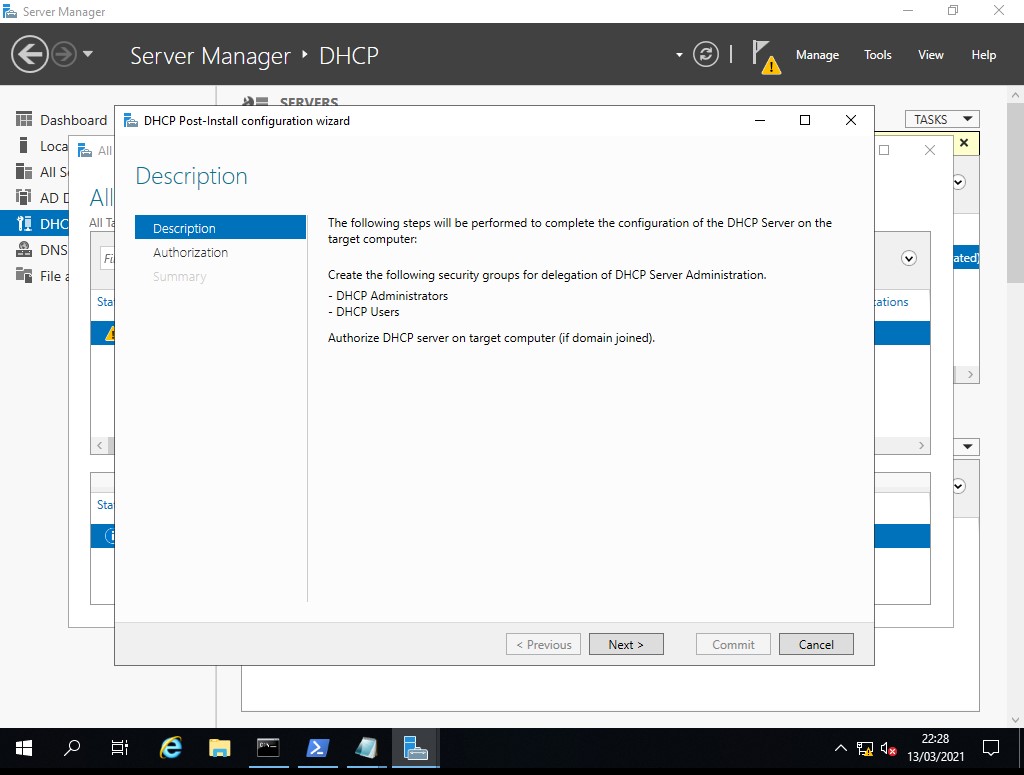Click the Next button in wizard
1024x775 pixels.
click(x=626, y=645)
